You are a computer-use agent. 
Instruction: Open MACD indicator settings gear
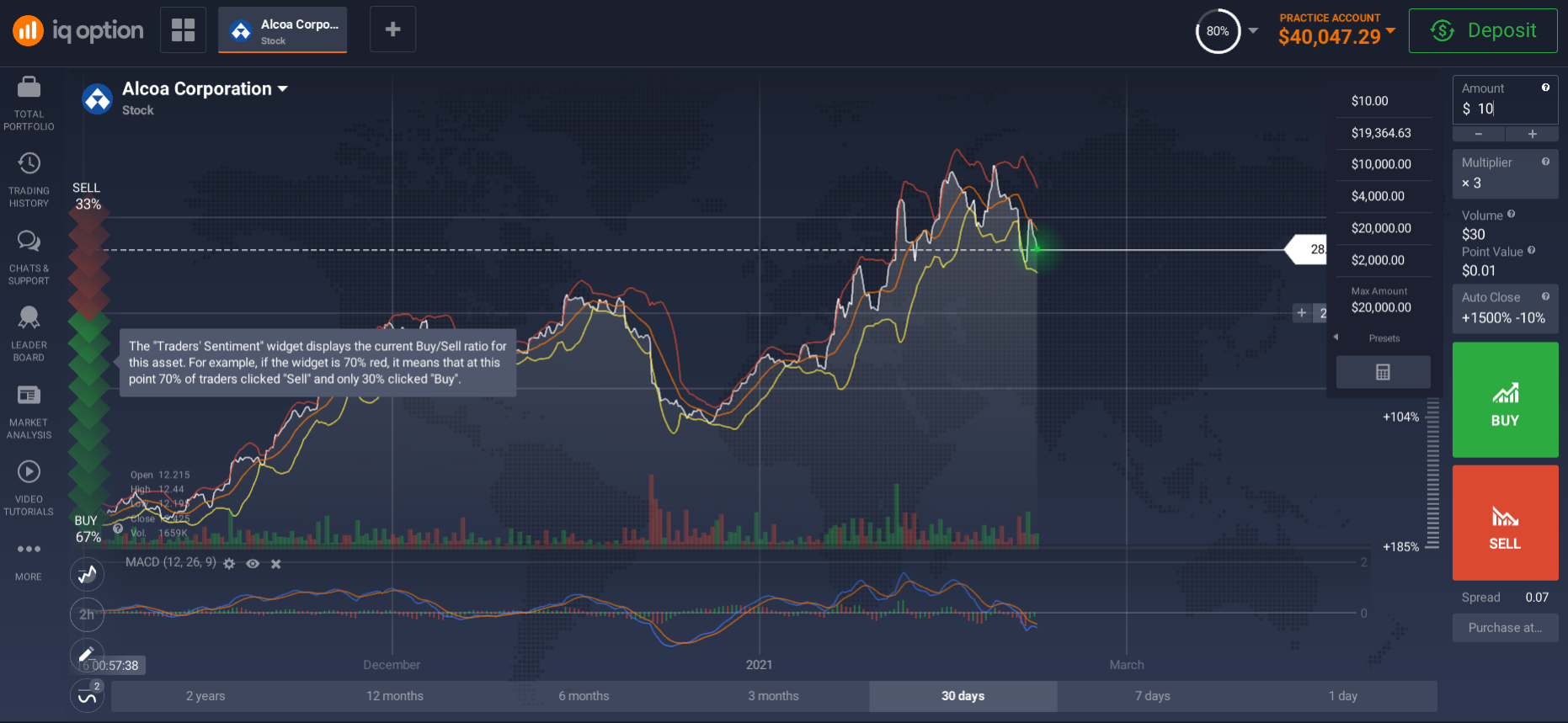tap(229, 564)
